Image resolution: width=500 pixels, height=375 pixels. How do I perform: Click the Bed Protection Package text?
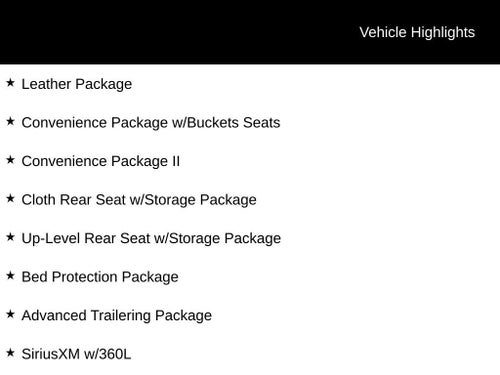pyautogui.click(x=100, y=277)
